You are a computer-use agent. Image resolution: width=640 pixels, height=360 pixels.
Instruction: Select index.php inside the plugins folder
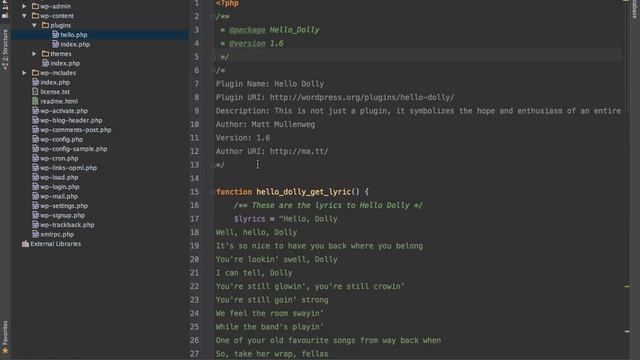(x=75, y=44)
